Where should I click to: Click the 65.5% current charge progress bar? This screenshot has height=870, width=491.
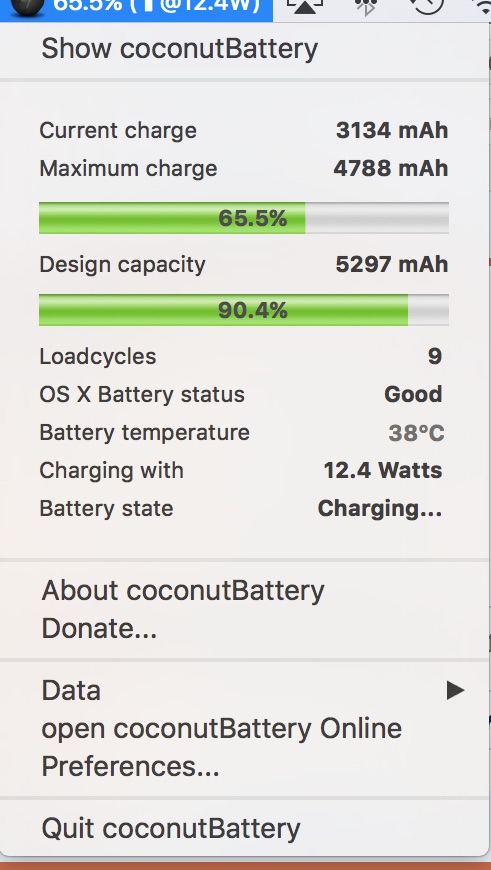click(x=244, y=218)
